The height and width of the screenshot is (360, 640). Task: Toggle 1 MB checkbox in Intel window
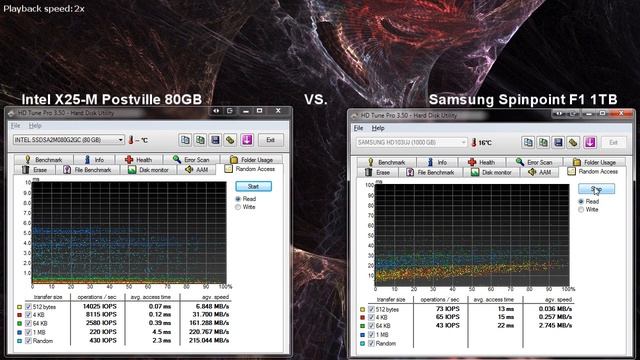(x=28, y=332)
